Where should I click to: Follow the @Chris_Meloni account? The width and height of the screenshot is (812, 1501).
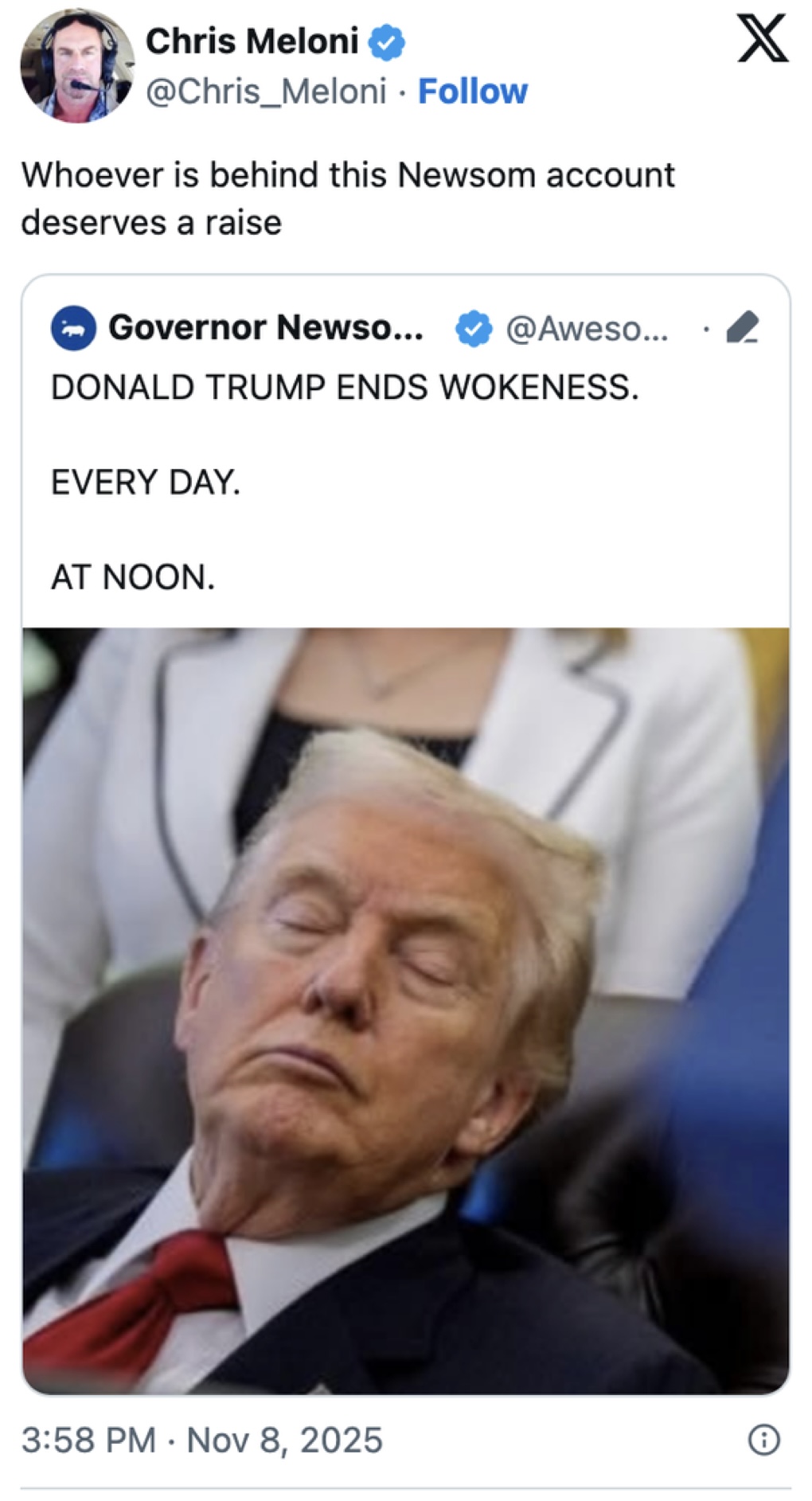(472, 92)
